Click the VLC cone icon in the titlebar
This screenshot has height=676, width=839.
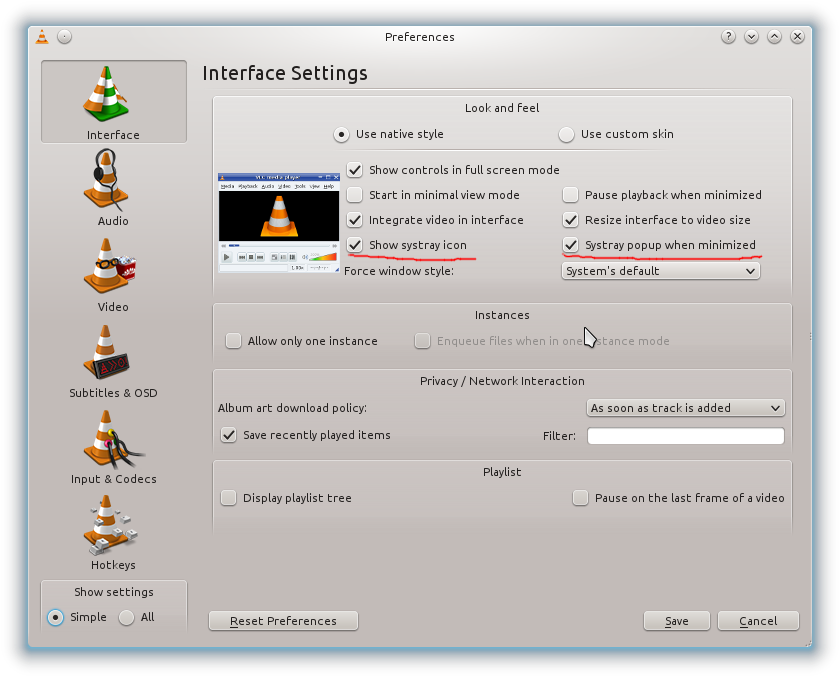(41, 36)
